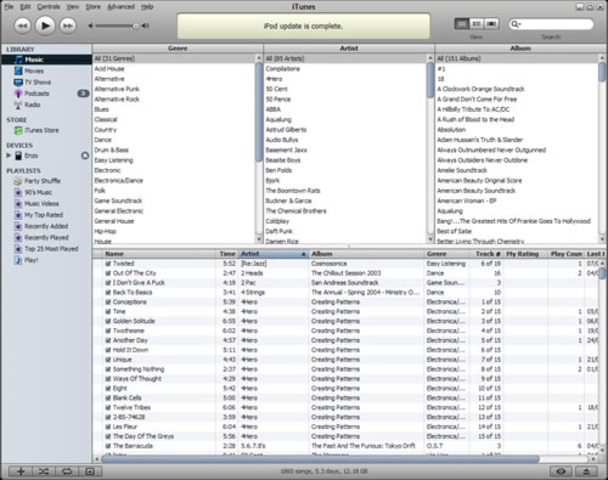Open the Controls menu
The height and width of the screenshot is (480, 608).
48,7
